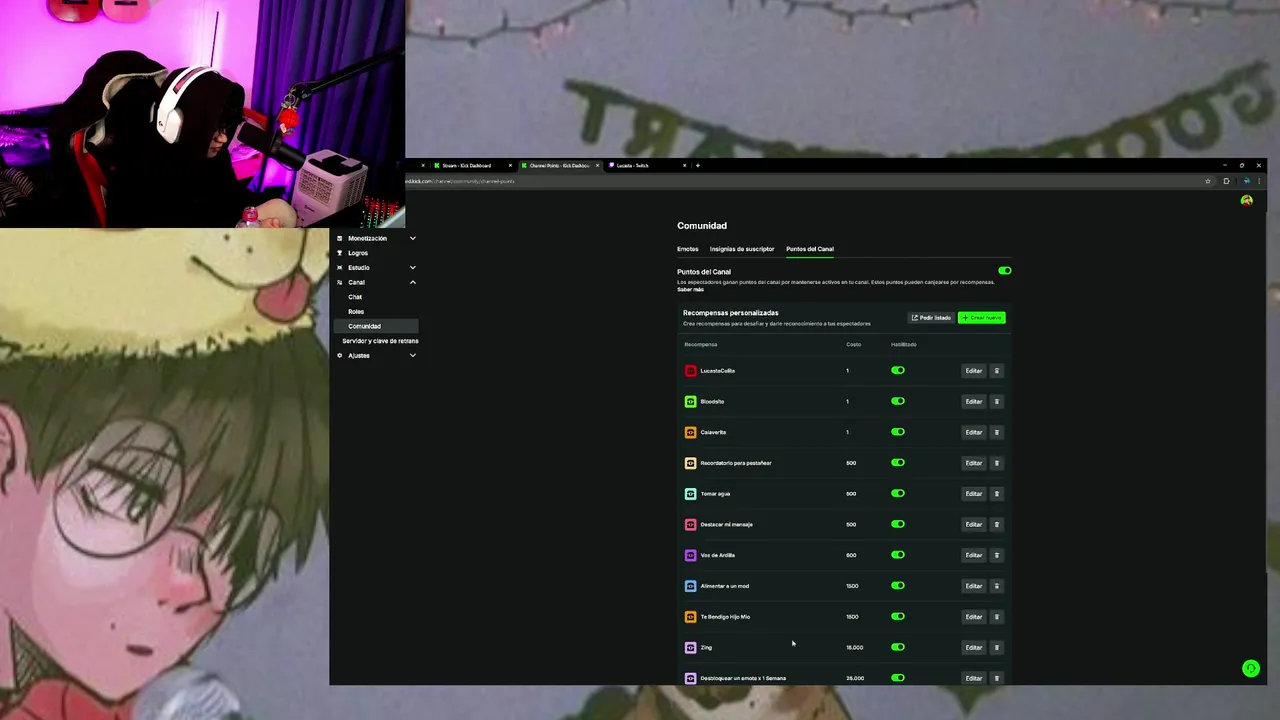This screenshot has width=1280, height=720.
Task: Turn off the Zing reward toggle
Action: coord(898,648)
